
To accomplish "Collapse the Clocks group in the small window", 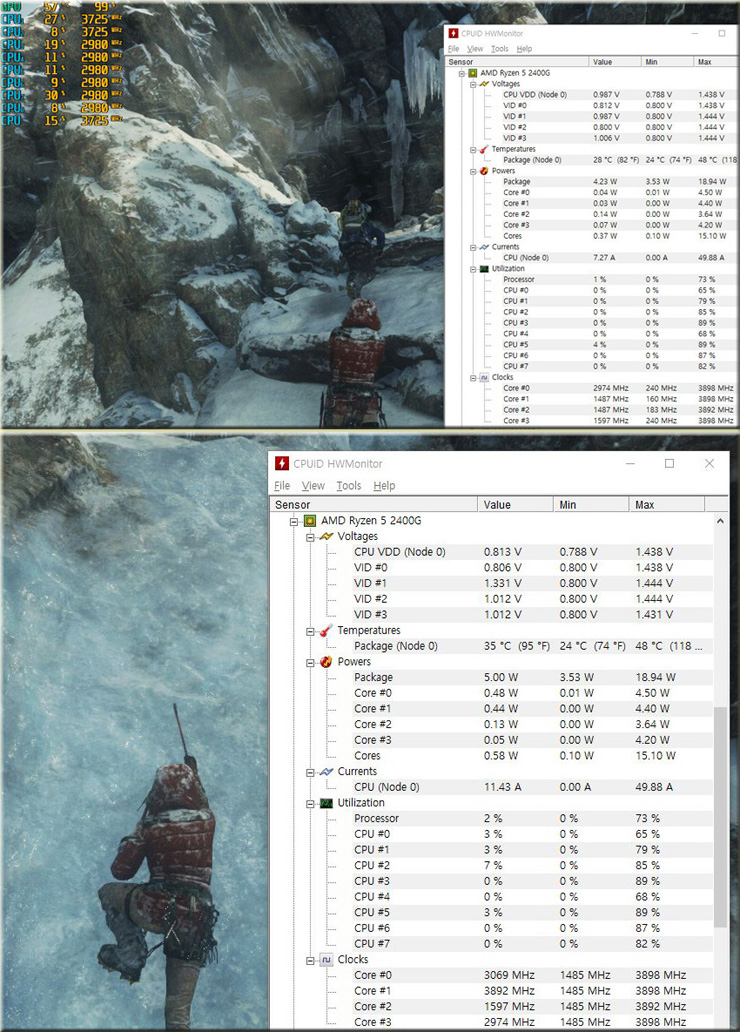I will 473,378.
